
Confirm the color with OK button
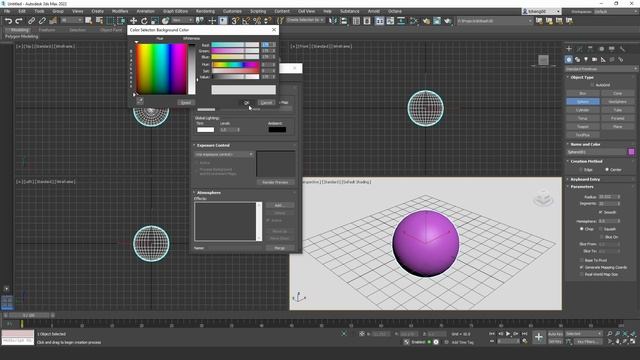tap(247, 102)
